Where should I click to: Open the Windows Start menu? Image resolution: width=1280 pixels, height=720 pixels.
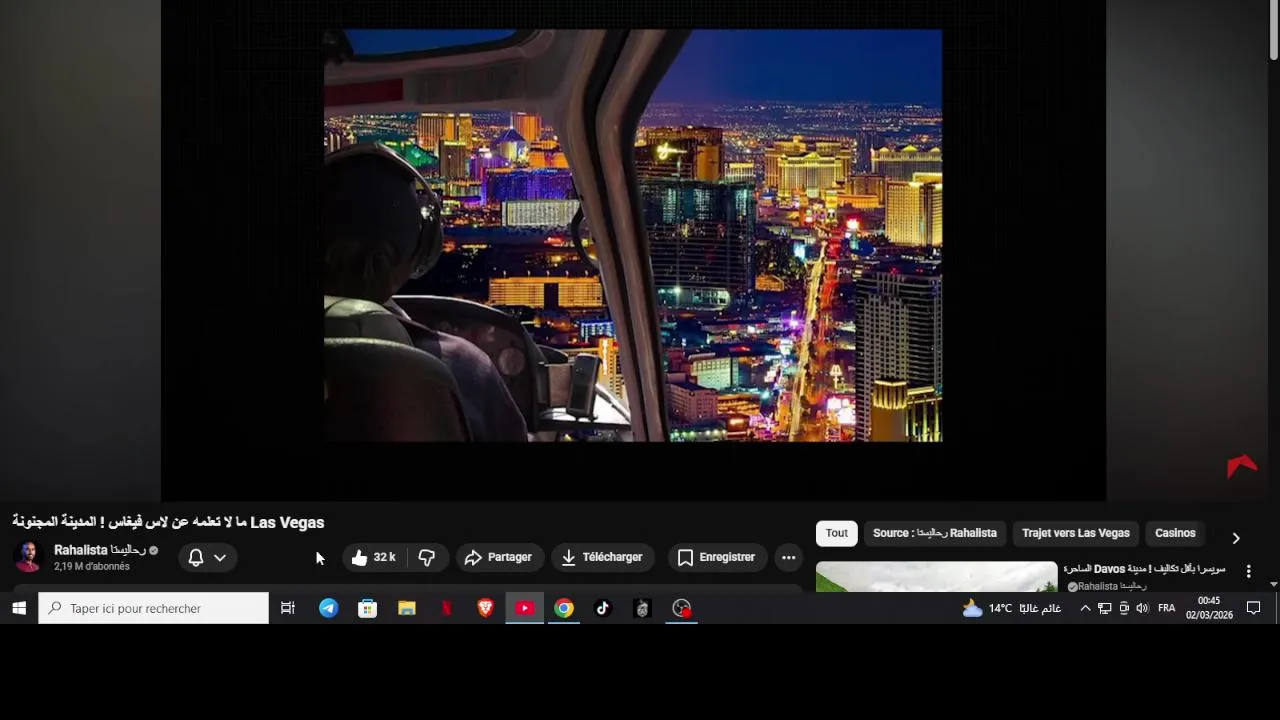(18, 608)
